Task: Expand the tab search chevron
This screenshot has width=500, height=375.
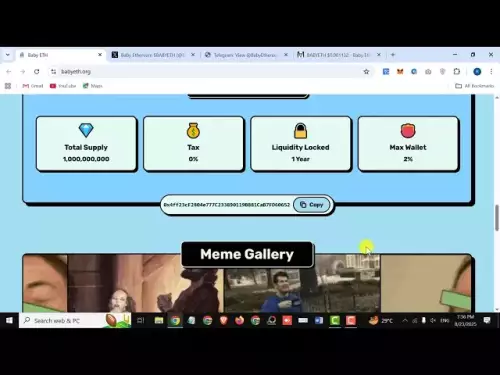Action: coord(8,55)
